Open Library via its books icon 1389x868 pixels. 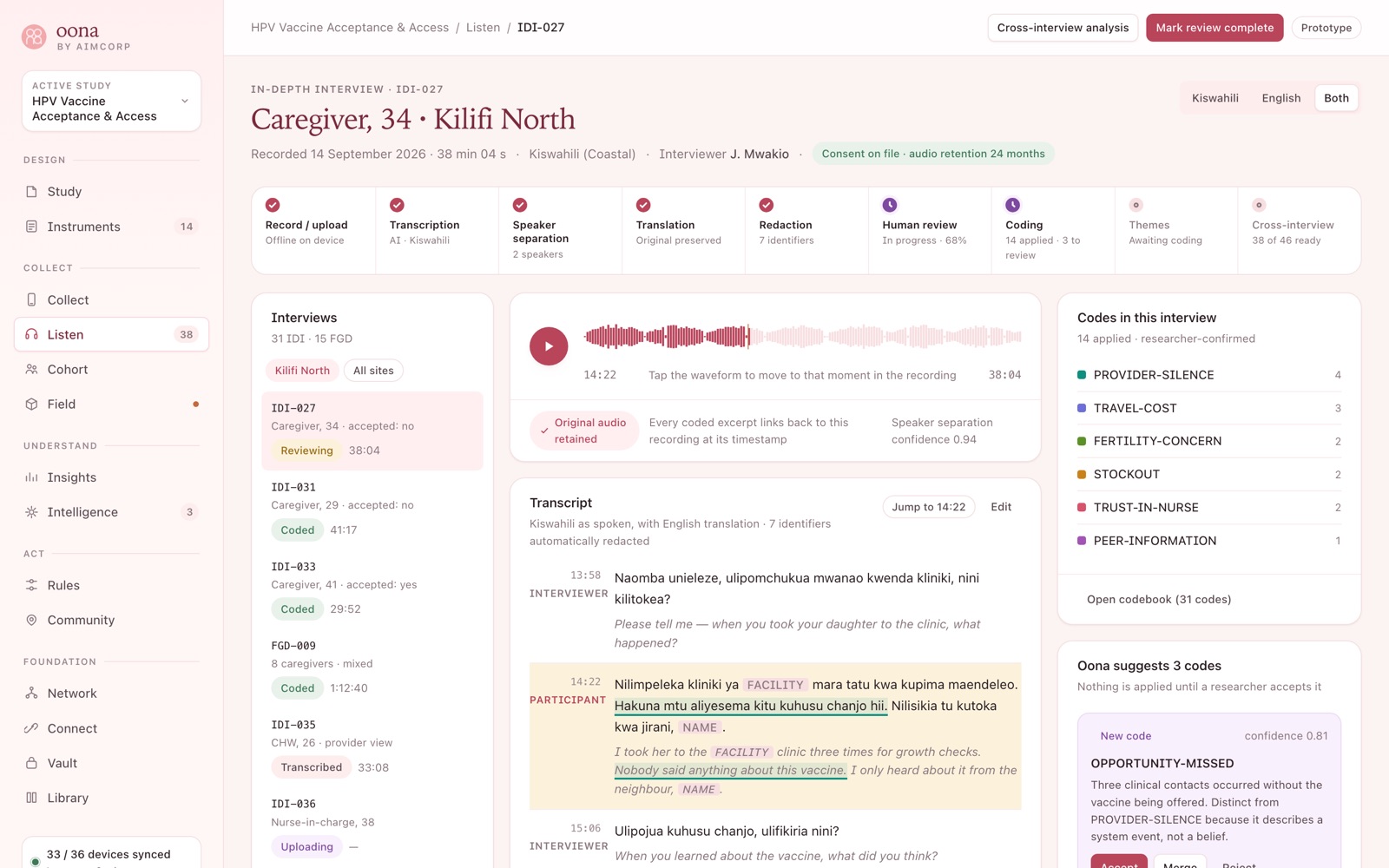[x=31, y=798]
